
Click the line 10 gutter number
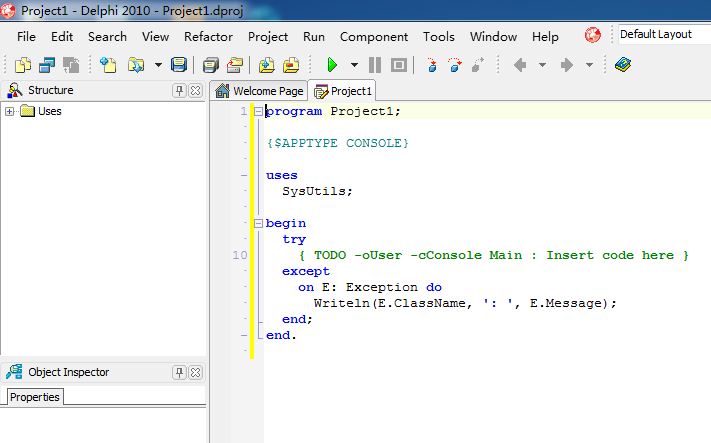(x=240, y=255)
